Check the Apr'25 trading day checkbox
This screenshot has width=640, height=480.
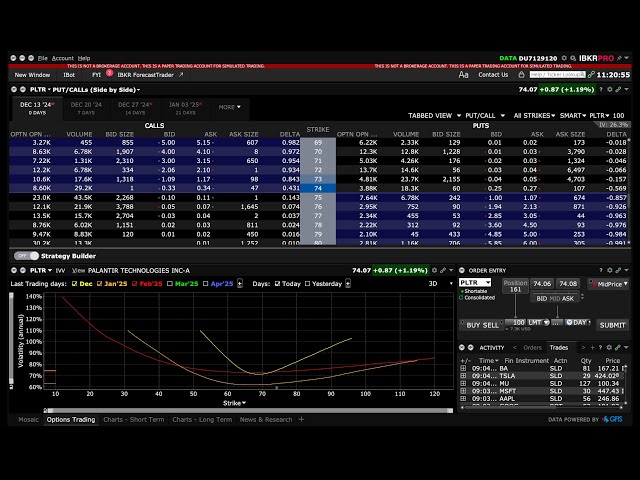click(206, 284)
